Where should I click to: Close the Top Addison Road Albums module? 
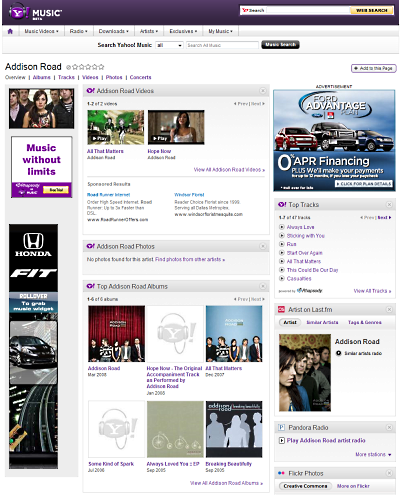coord(263,286)
